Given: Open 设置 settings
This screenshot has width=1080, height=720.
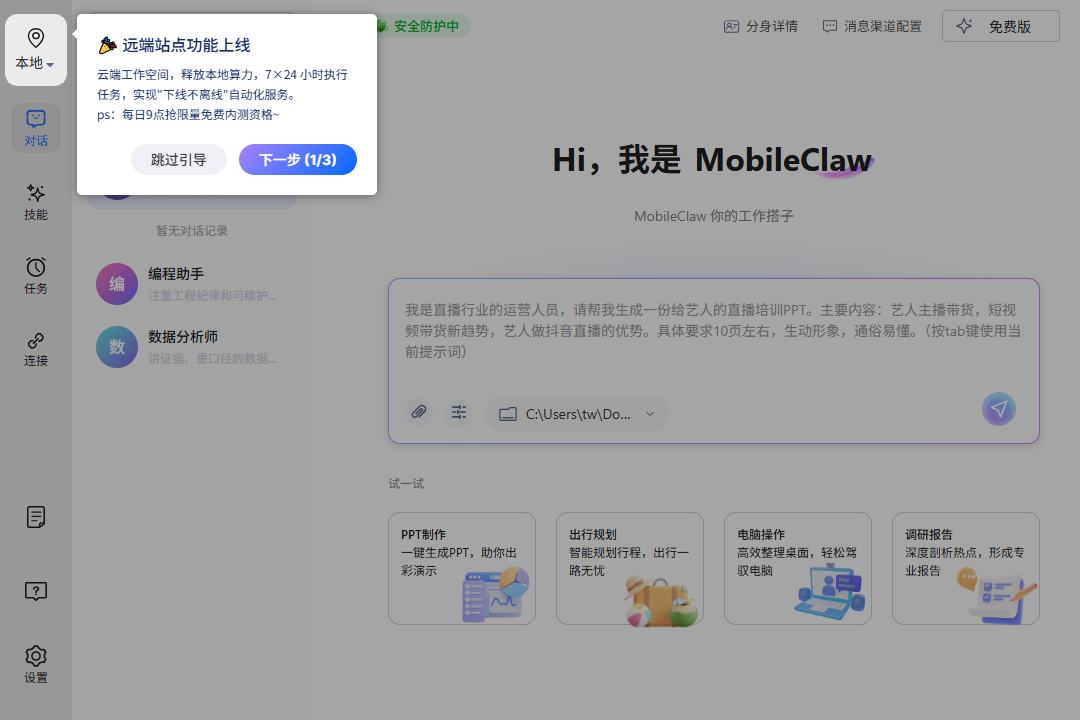Looking at the screenshot, I should (x=36, y=664).
